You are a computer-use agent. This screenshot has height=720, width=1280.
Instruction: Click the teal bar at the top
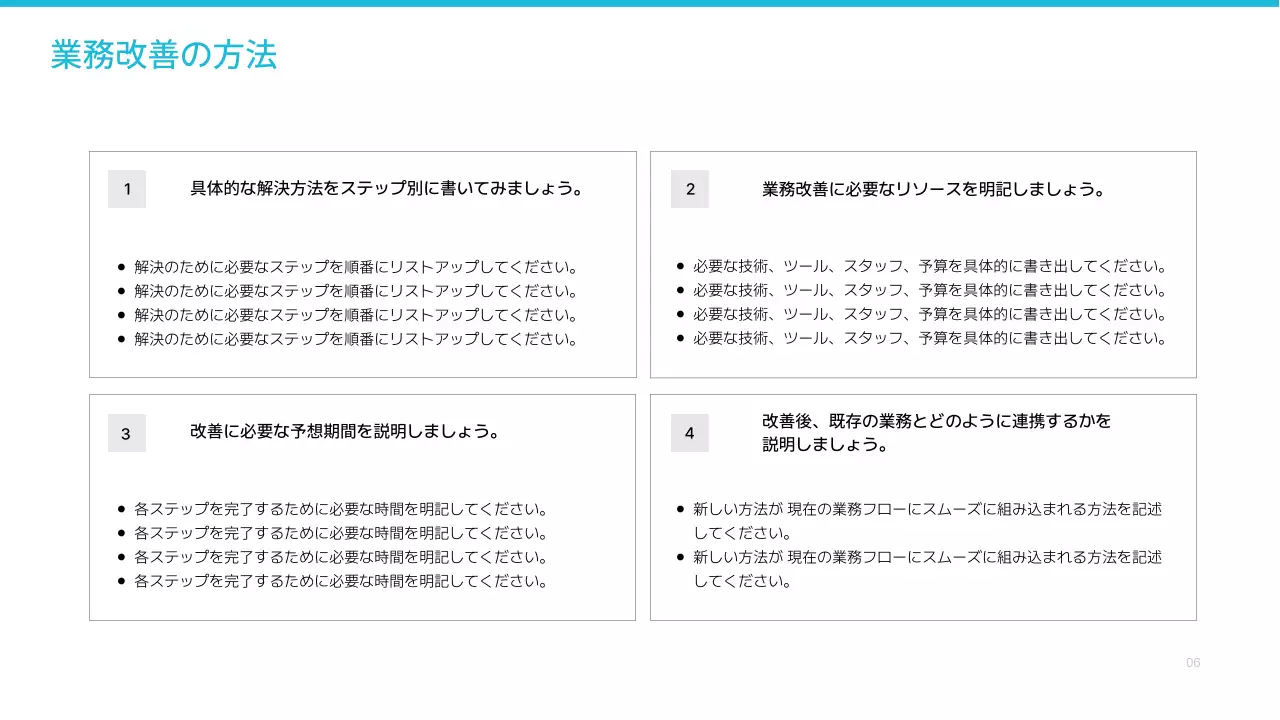point(640,4)
